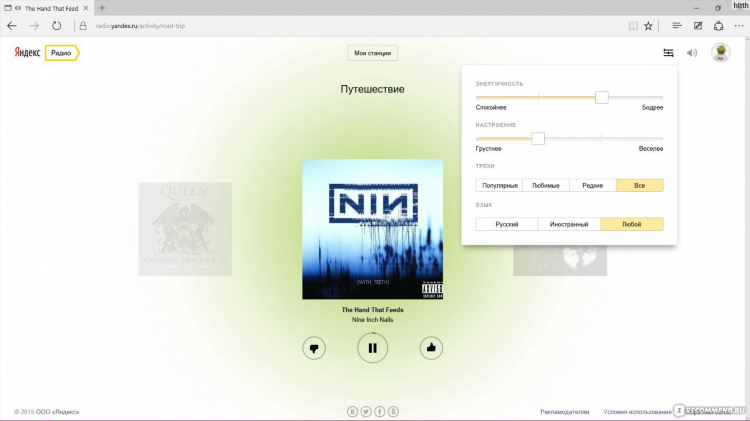Add page to favorites star
This screenshot has width=750, height=421.
648,26
